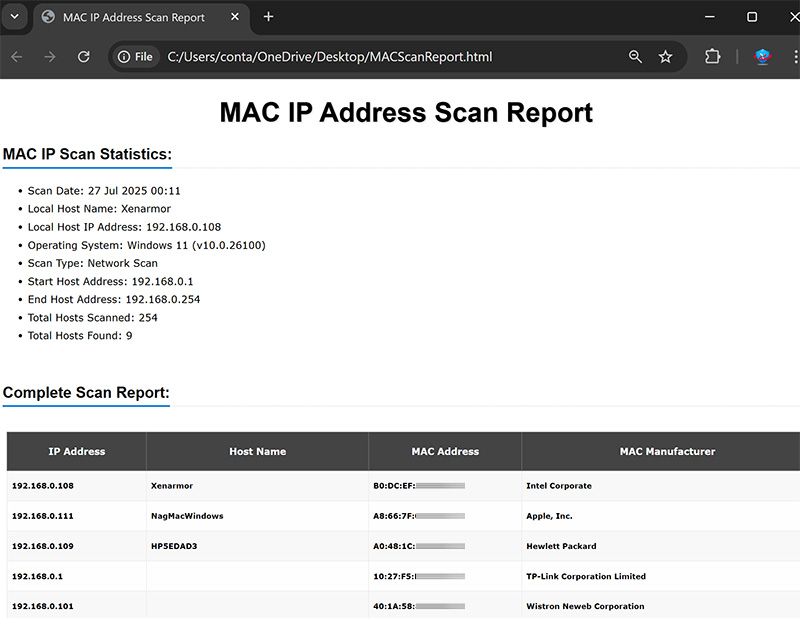
Task: Click host name HP5EDAD3
Action: click(174, 546)
